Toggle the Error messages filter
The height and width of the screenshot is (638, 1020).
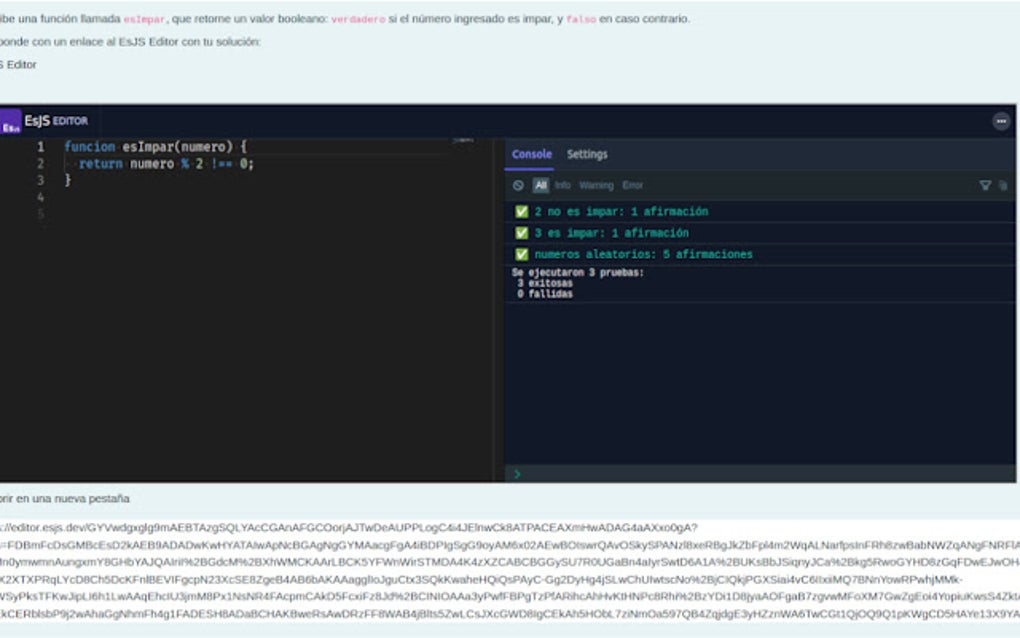click(630, 185)
